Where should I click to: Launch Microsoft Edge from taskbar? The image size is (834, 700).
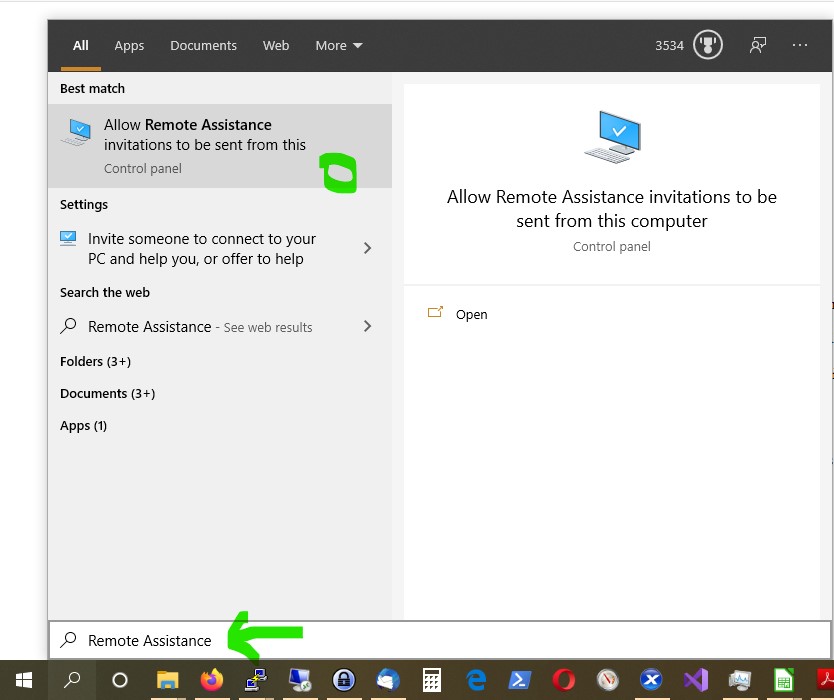tap(476, 680)
